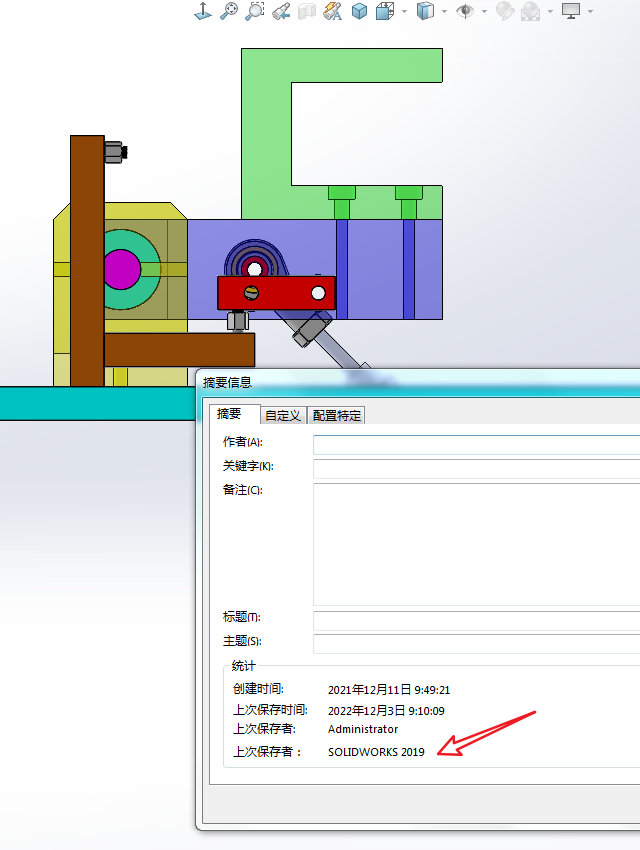This screenshot has height=850, width=640.
Task: Expand the Apply Scene dropdown arrow
Action: (x=550, y=11)
